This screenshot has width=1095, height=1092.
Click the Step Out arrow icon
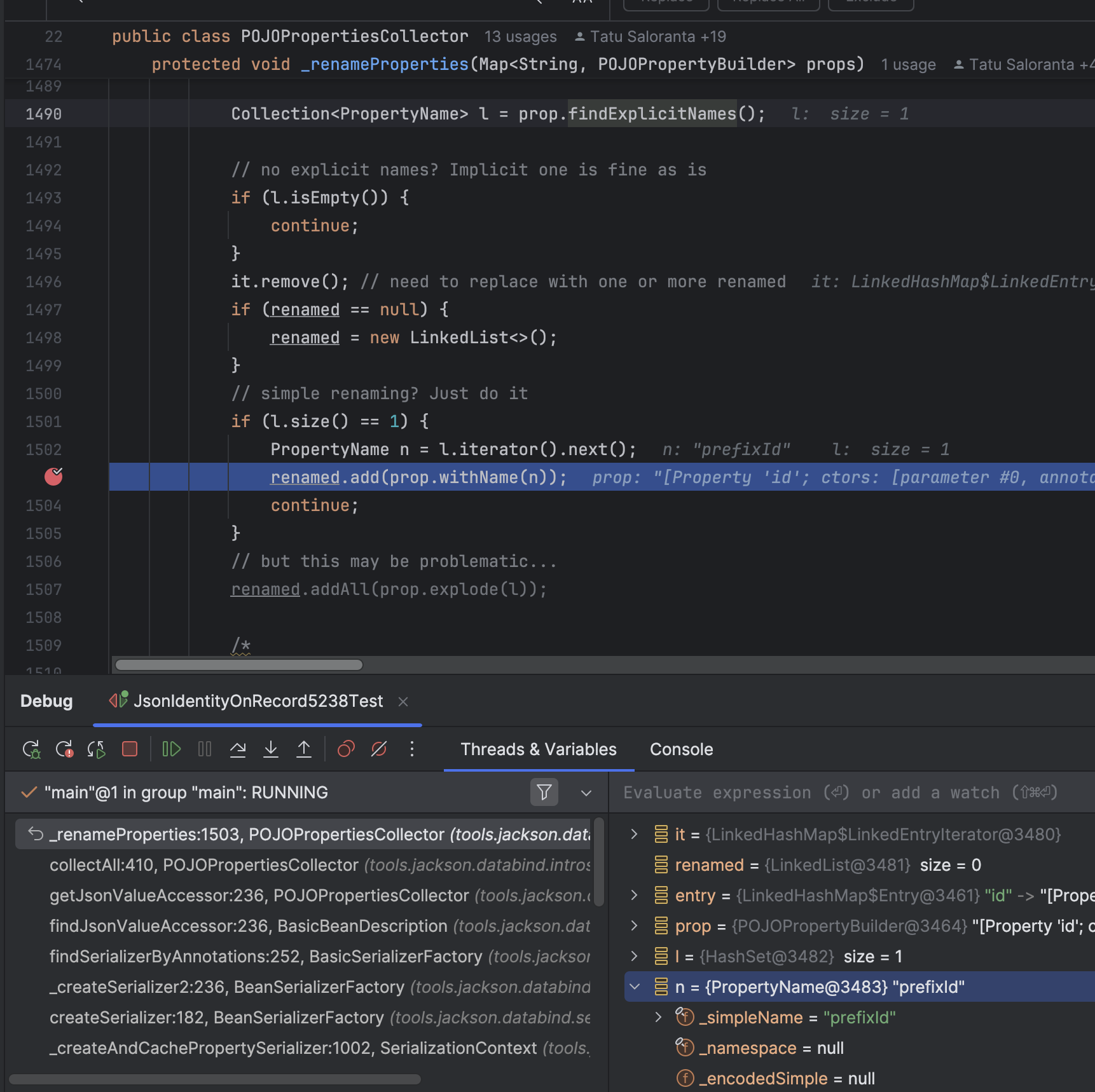[304, 749]
